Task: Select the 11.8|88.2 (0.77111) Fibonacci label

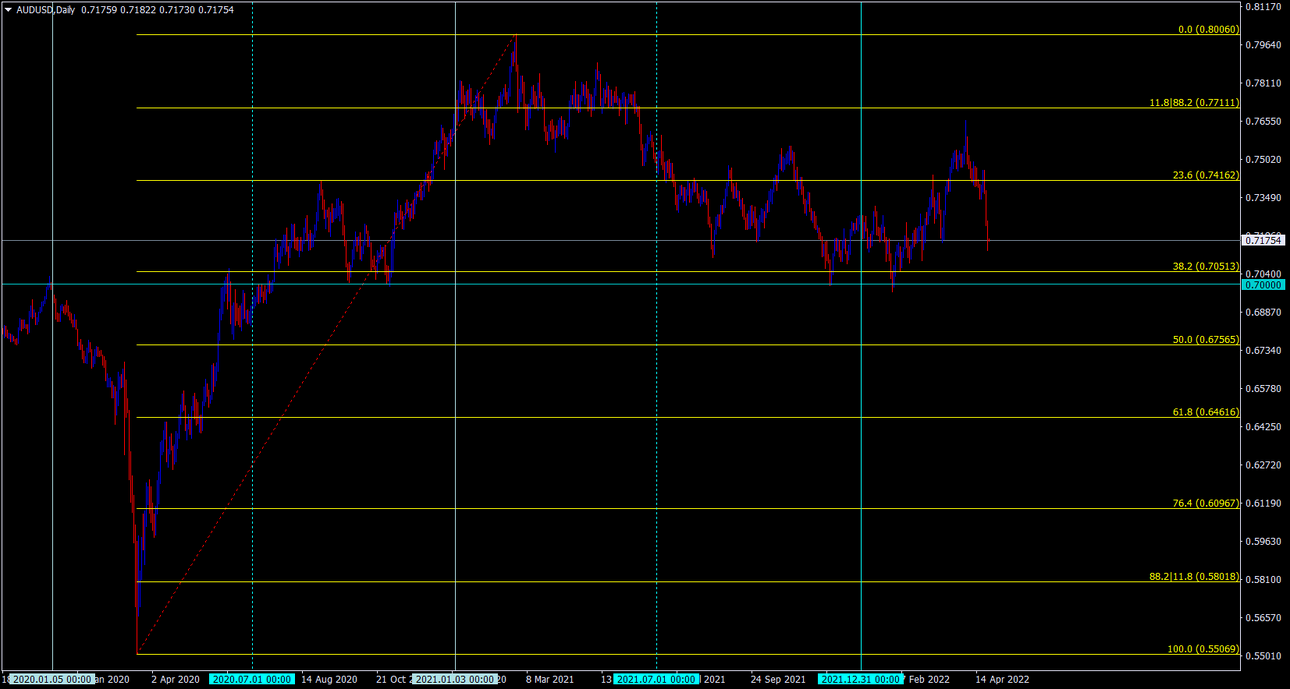Action: click(x=1195, y=103)
